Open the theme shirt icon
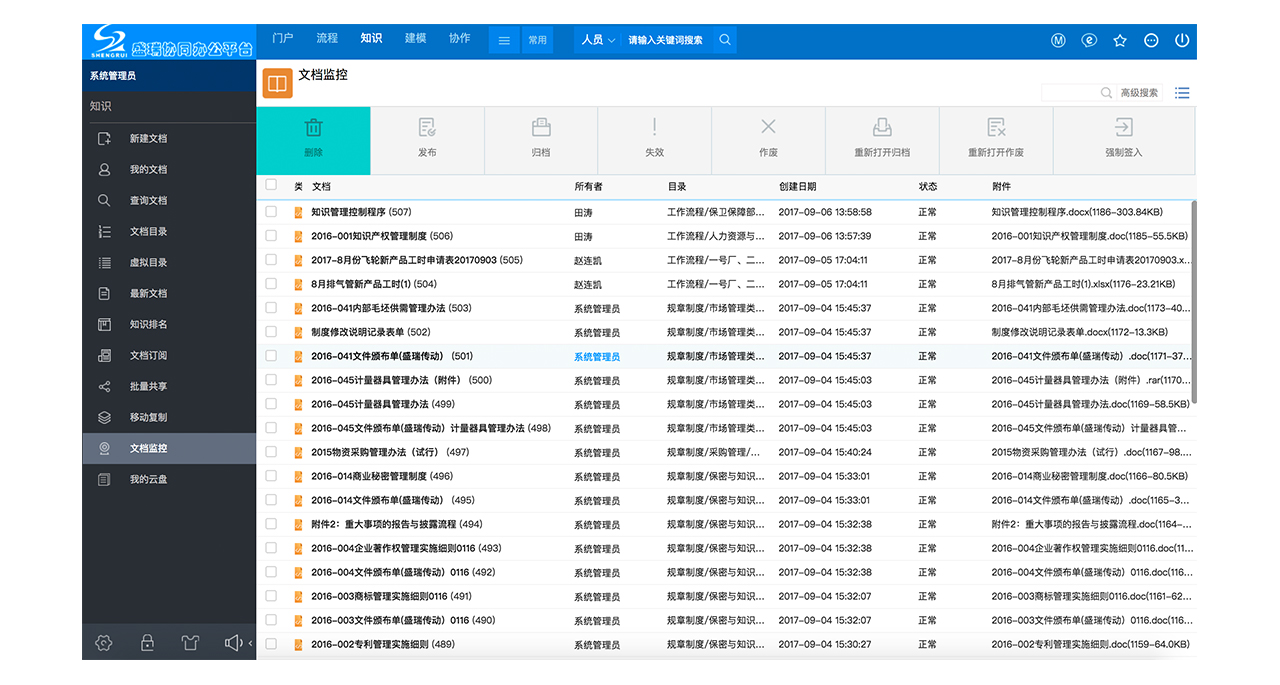 coord(190,643)
